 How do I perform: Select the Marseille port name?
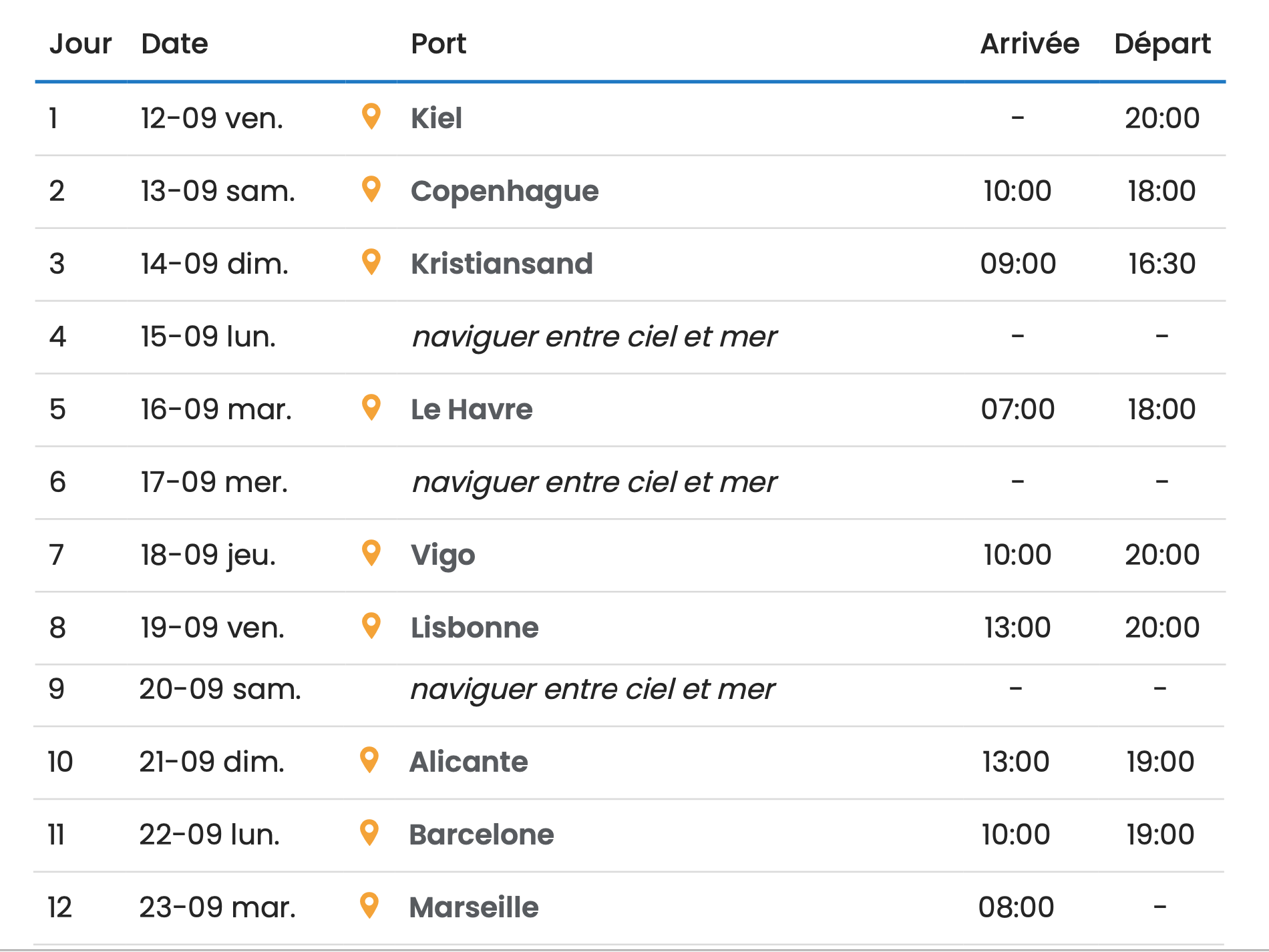point(474,907)
